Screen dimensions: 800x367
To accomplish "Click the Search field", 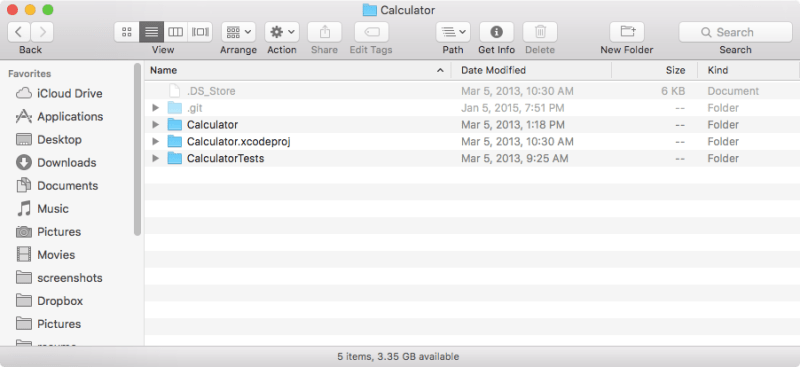I will click(735, 32).
